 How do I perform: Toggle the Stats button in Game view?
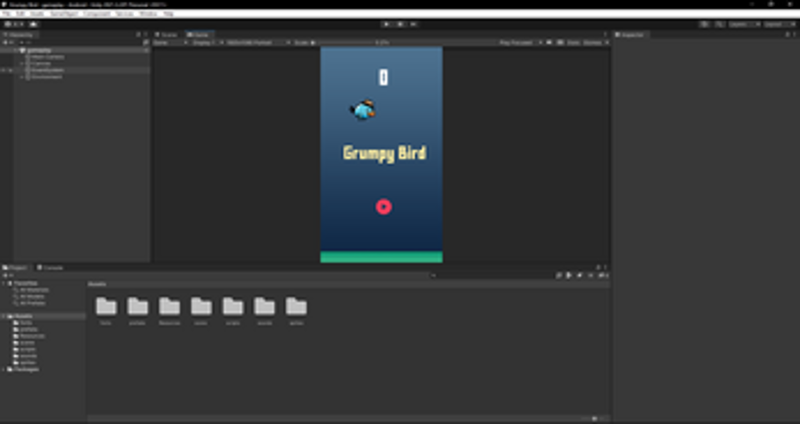tap(573, 43)
